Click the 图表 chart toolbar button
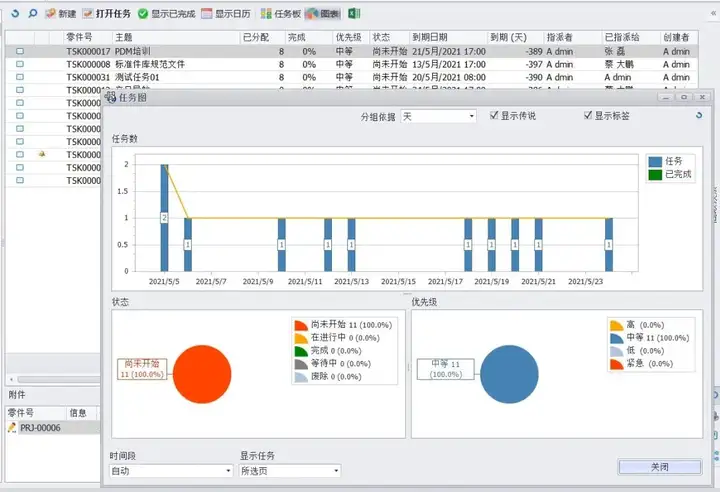Screen dimensions: 720x492 pos(323,14)
